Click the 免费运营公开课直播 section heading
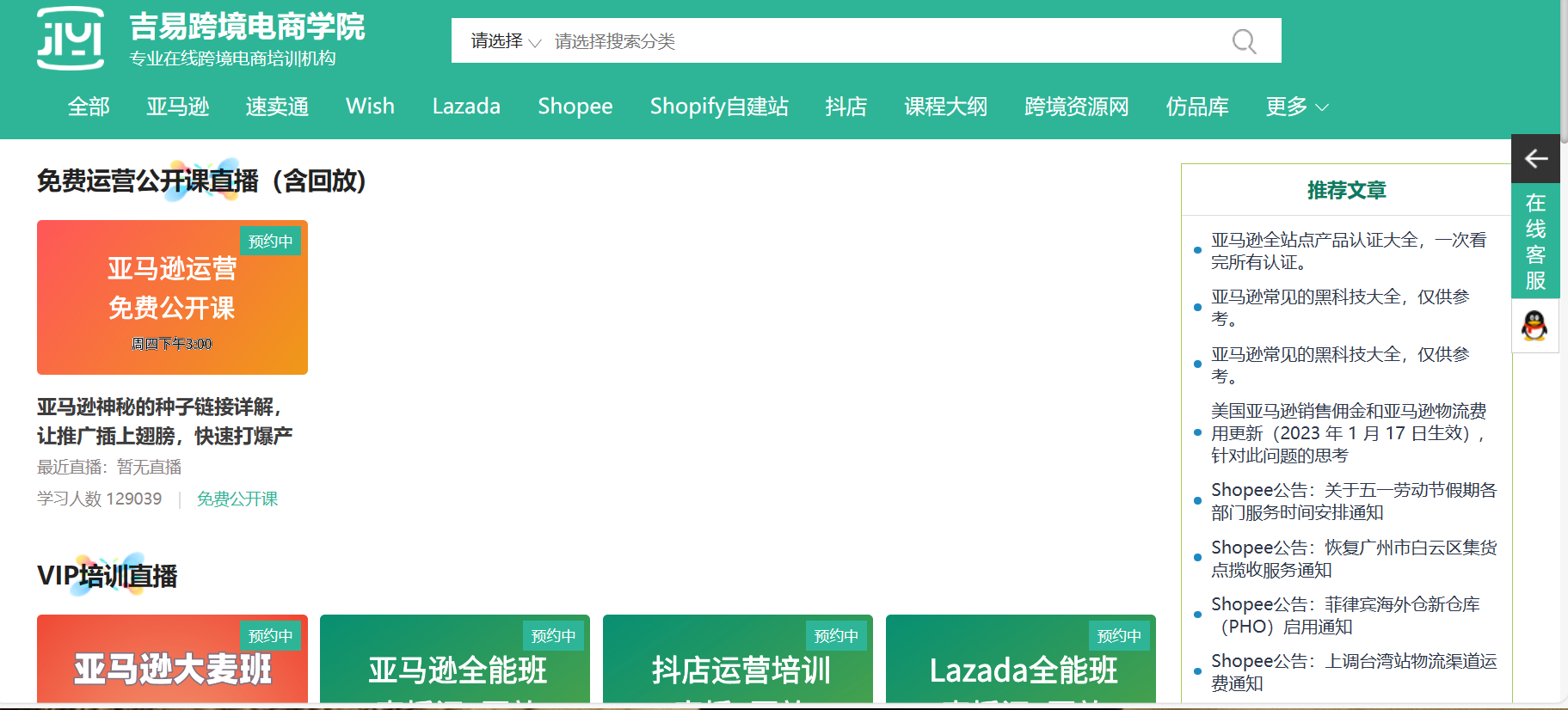The image size is (1568, 710). [202, 181]
